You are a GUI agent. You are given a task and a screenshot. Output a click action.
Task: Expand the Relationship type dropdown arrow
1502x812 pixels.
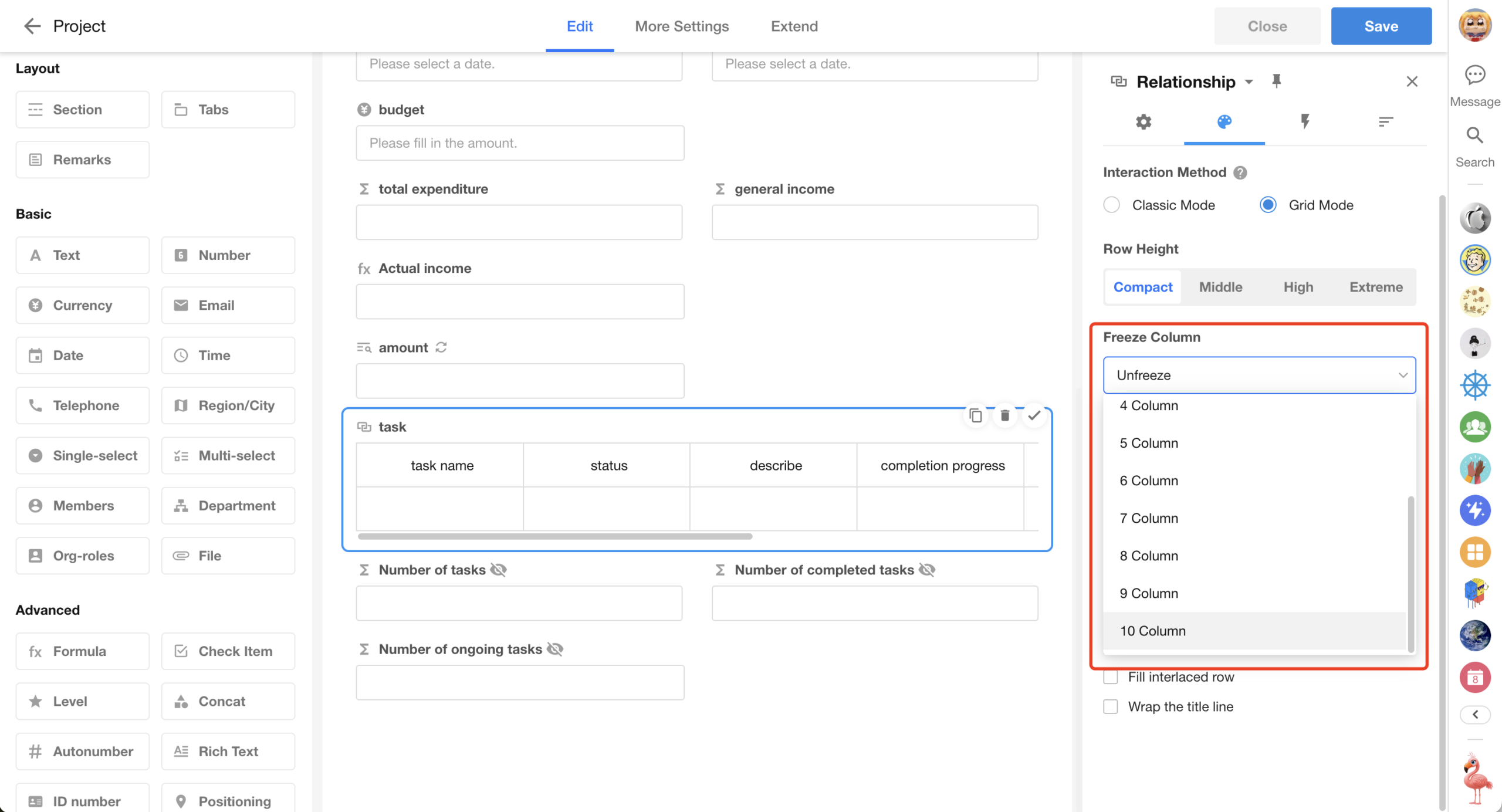[x=1249, y=82]
